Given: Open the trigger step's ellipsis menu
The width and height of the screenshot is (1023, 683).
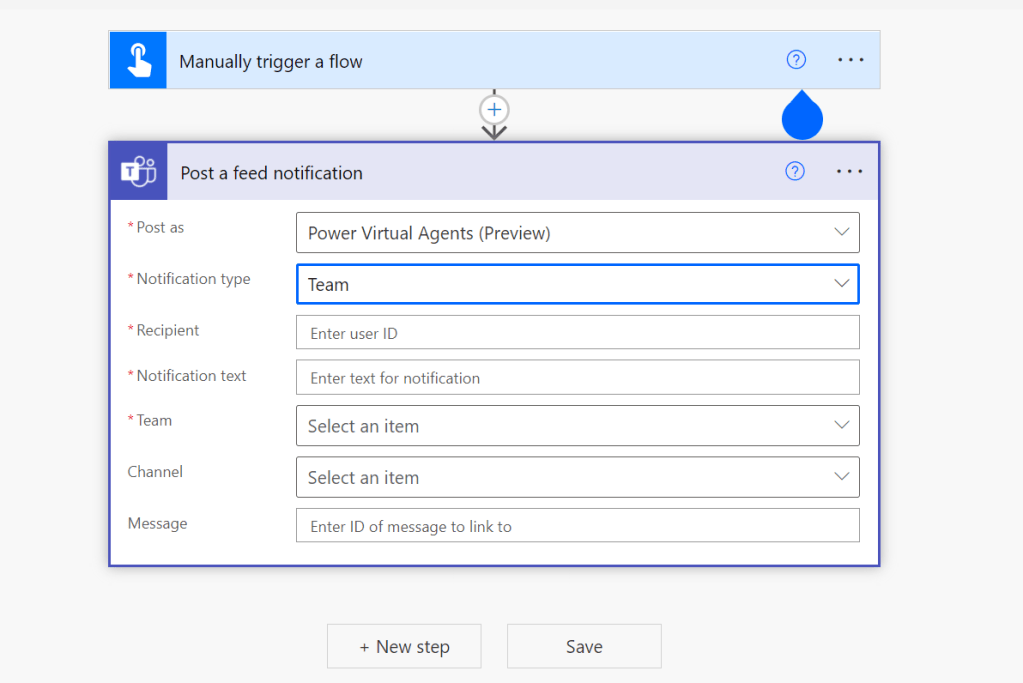Looking at the screenshot, I should pos(850,60).
